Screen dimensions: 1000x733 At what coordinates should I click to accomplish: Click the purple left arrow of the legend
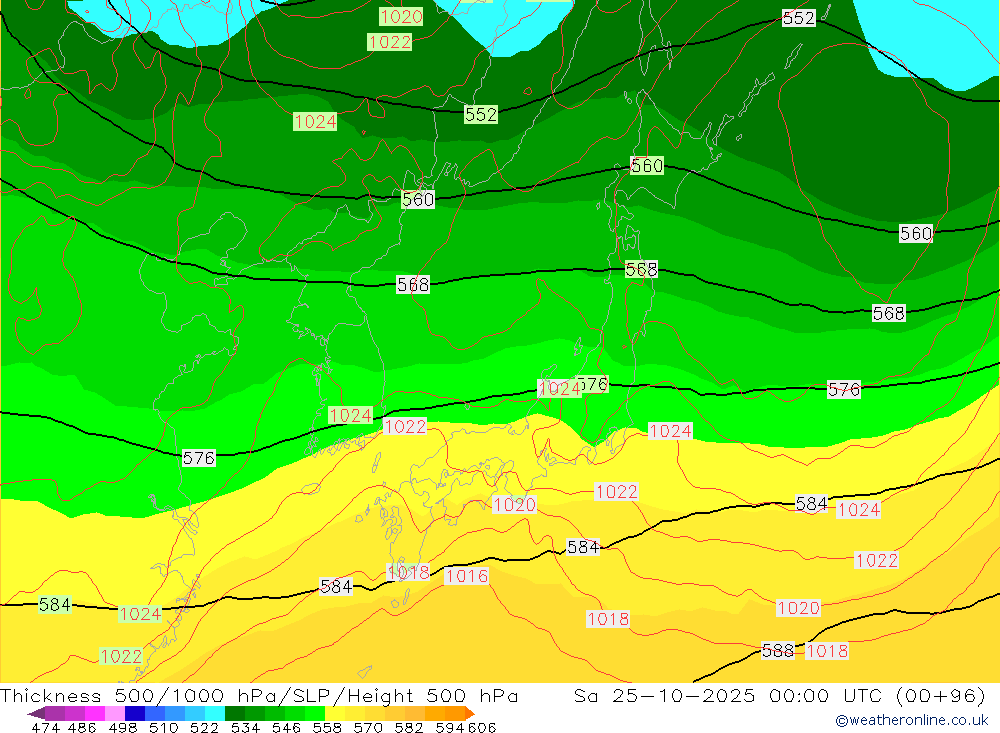[x=36, y=713]
